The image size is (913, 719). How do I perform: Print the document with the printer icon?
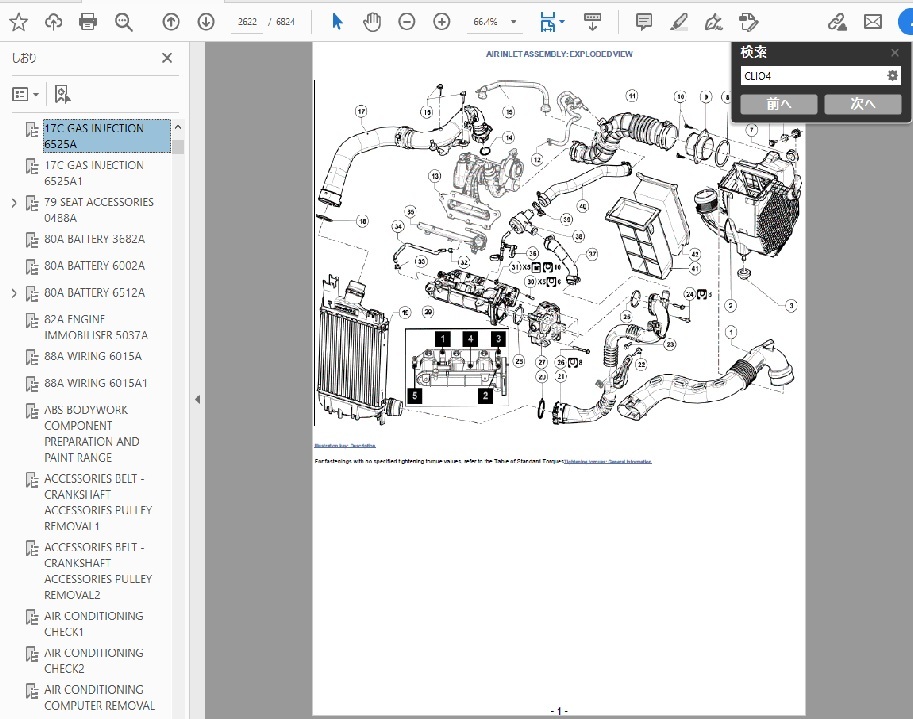click(88, 22)
